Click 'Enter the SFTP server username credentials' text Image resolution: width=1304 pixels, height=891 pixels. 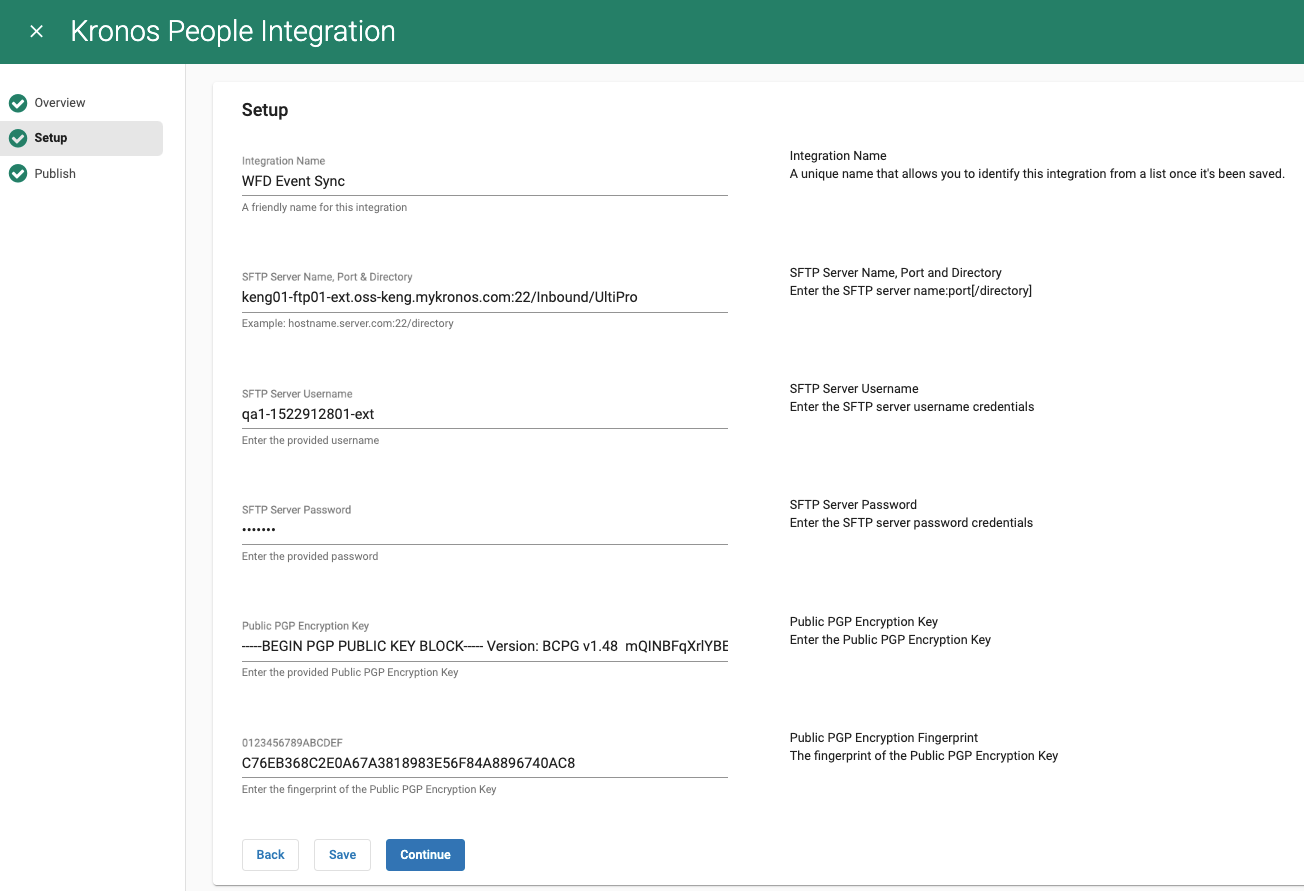(912, 407)
